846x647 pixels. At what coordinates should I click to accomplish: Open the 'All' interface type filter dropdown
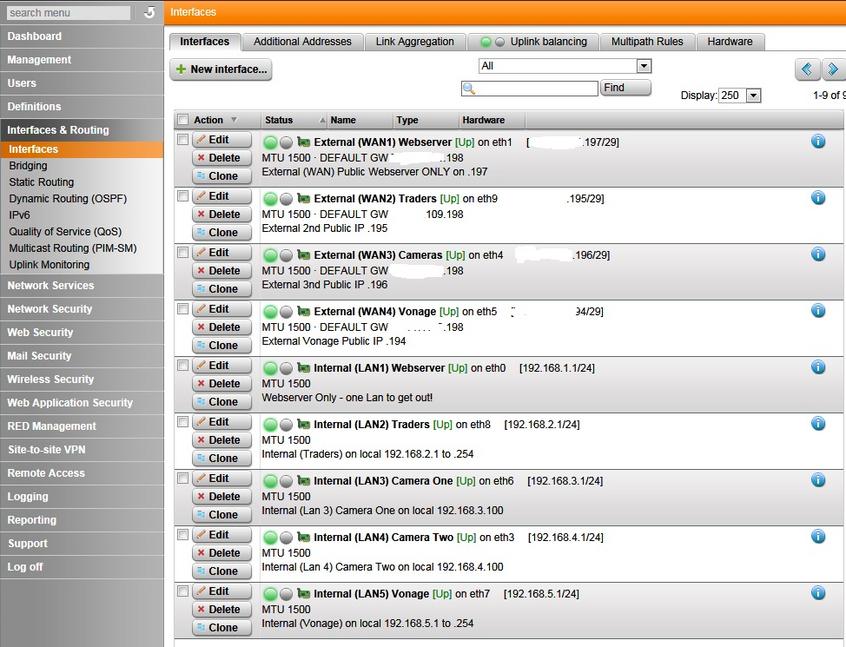tap(643, 66)
